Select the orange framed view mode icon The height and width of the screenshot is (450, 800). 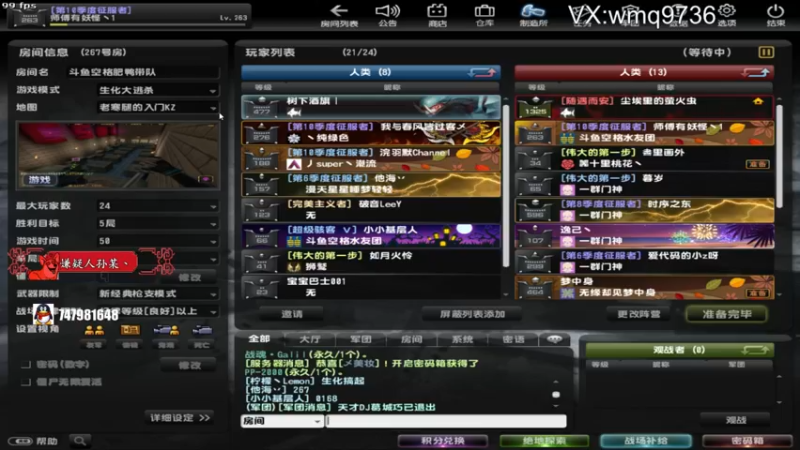[130, 330]
